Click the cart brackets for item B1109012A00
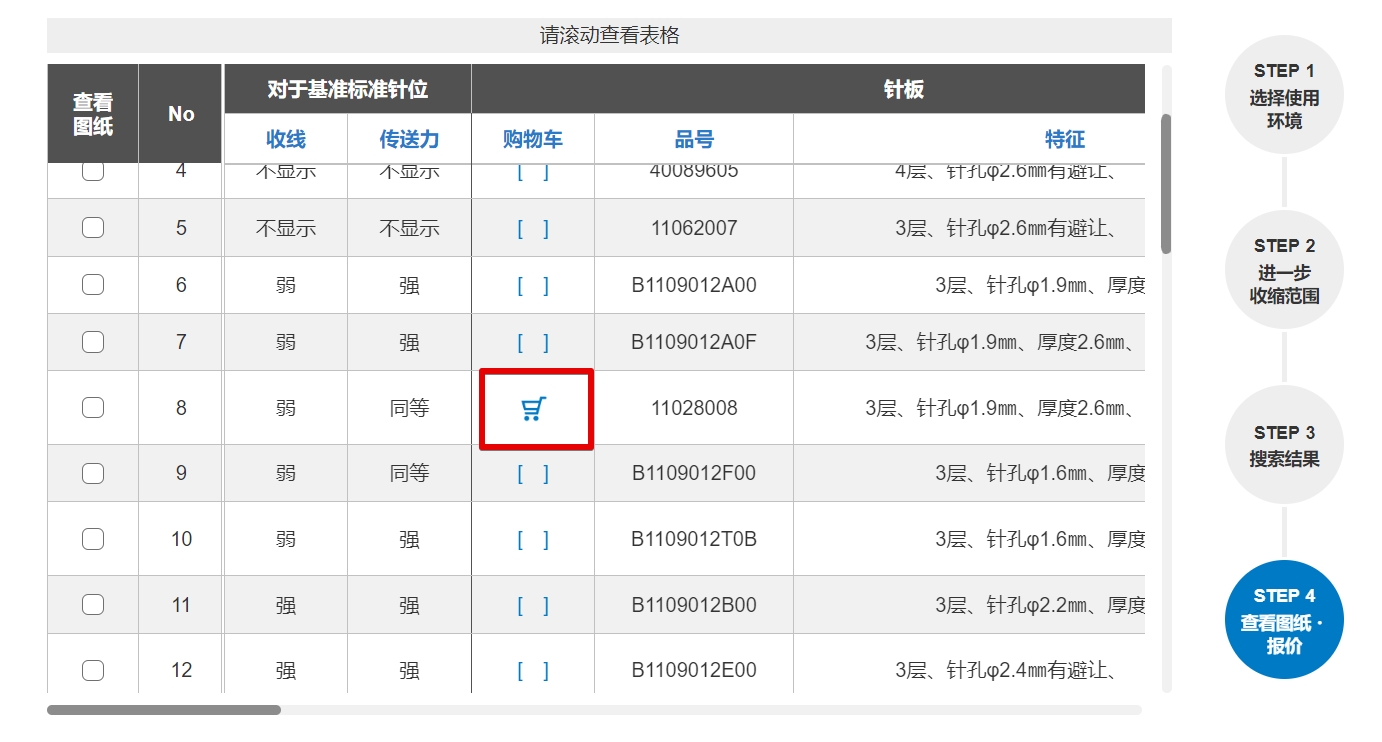This screenshot has height=742, width=1382. (533, 286)
